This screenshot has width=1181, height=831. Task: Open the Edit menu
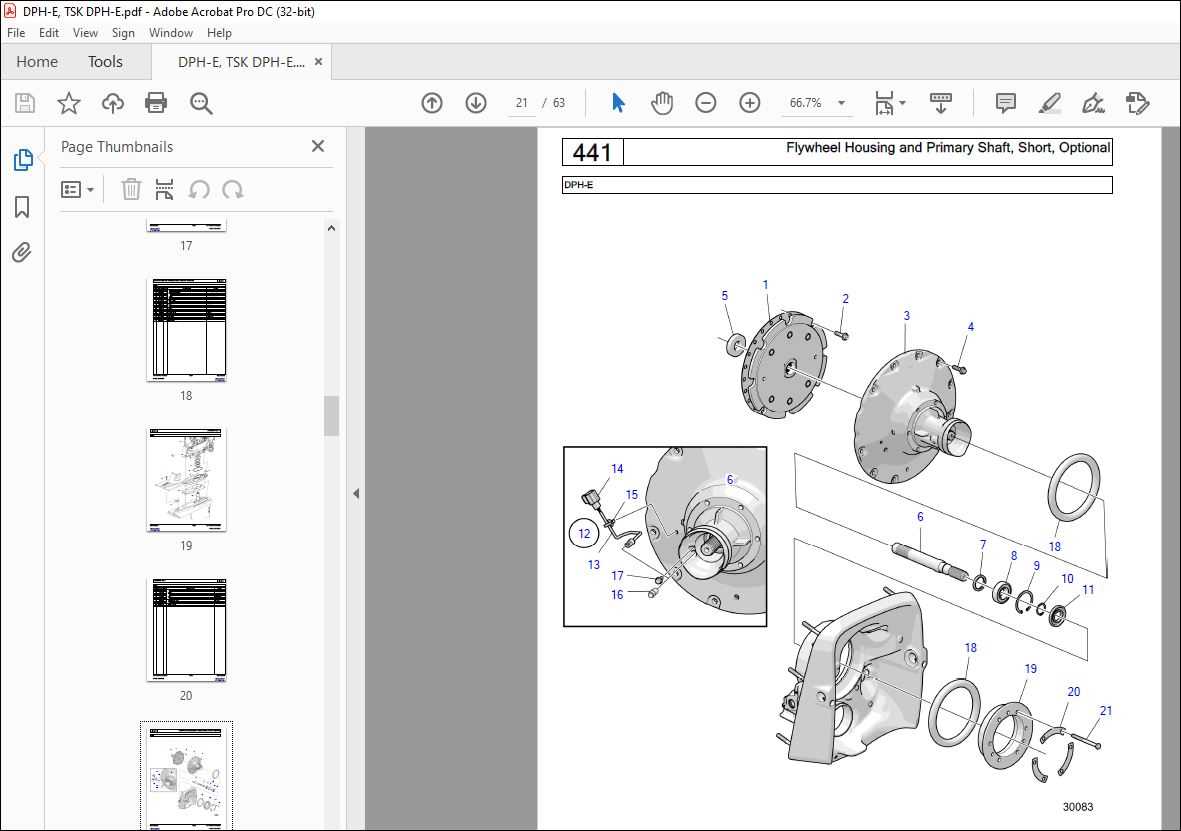49,33
